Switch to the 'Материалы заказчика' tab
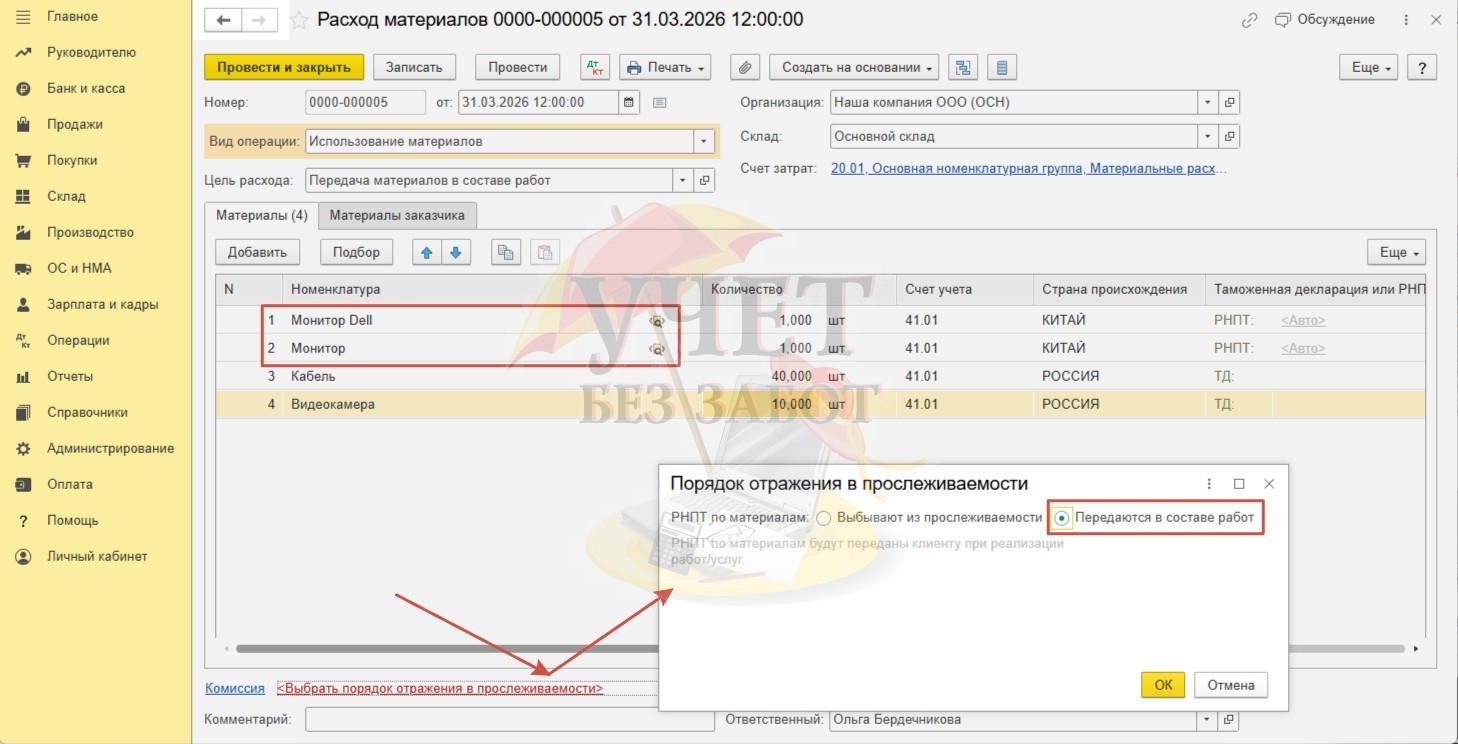The height and width of the screenshot is (744, 1458). tap(397, 215)
